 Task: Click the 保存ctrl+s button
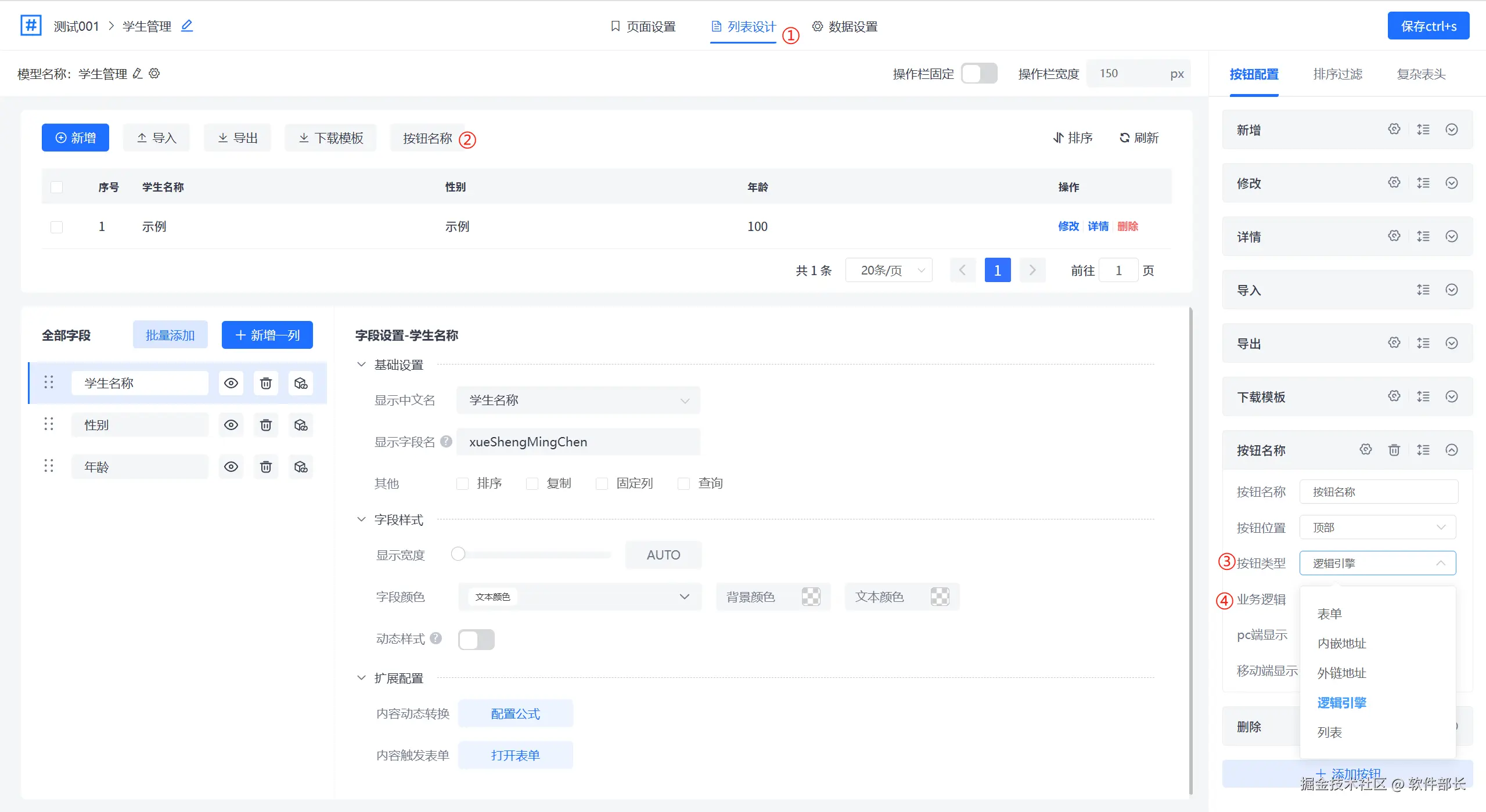click(1428, 26)
